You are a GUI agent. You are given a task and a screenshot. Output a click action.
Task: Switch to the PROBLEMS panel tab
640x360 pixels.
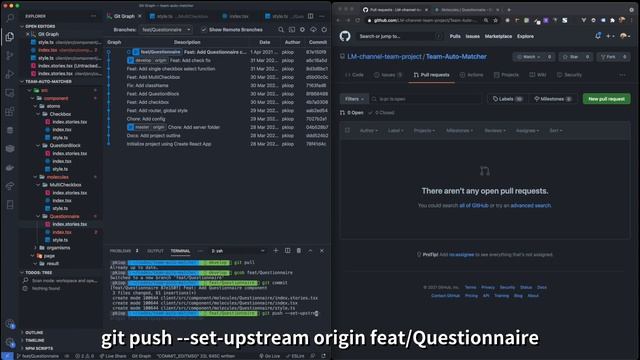[x=120, y=251]
